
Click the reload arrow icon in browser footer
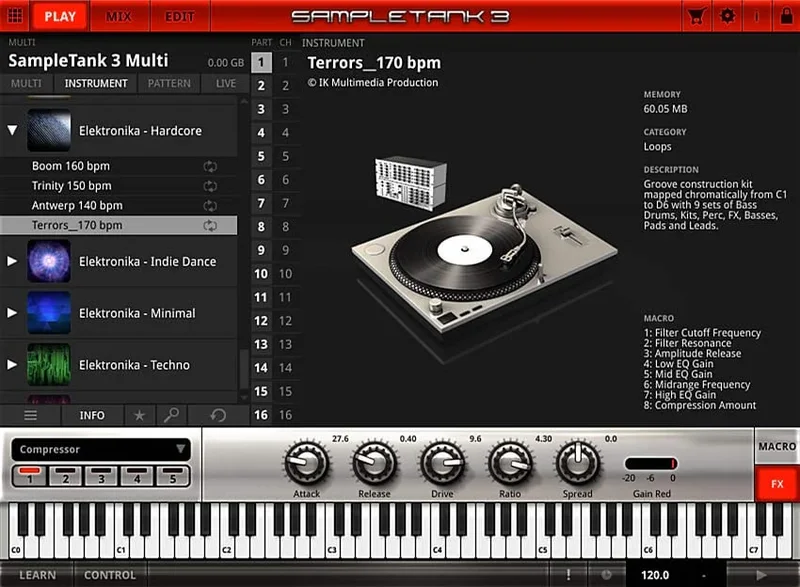[x=218, y=415]
